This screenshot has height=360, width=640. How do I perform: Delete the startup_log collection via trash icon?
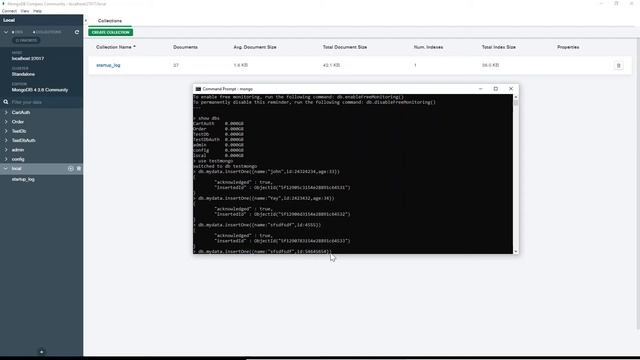618,65
